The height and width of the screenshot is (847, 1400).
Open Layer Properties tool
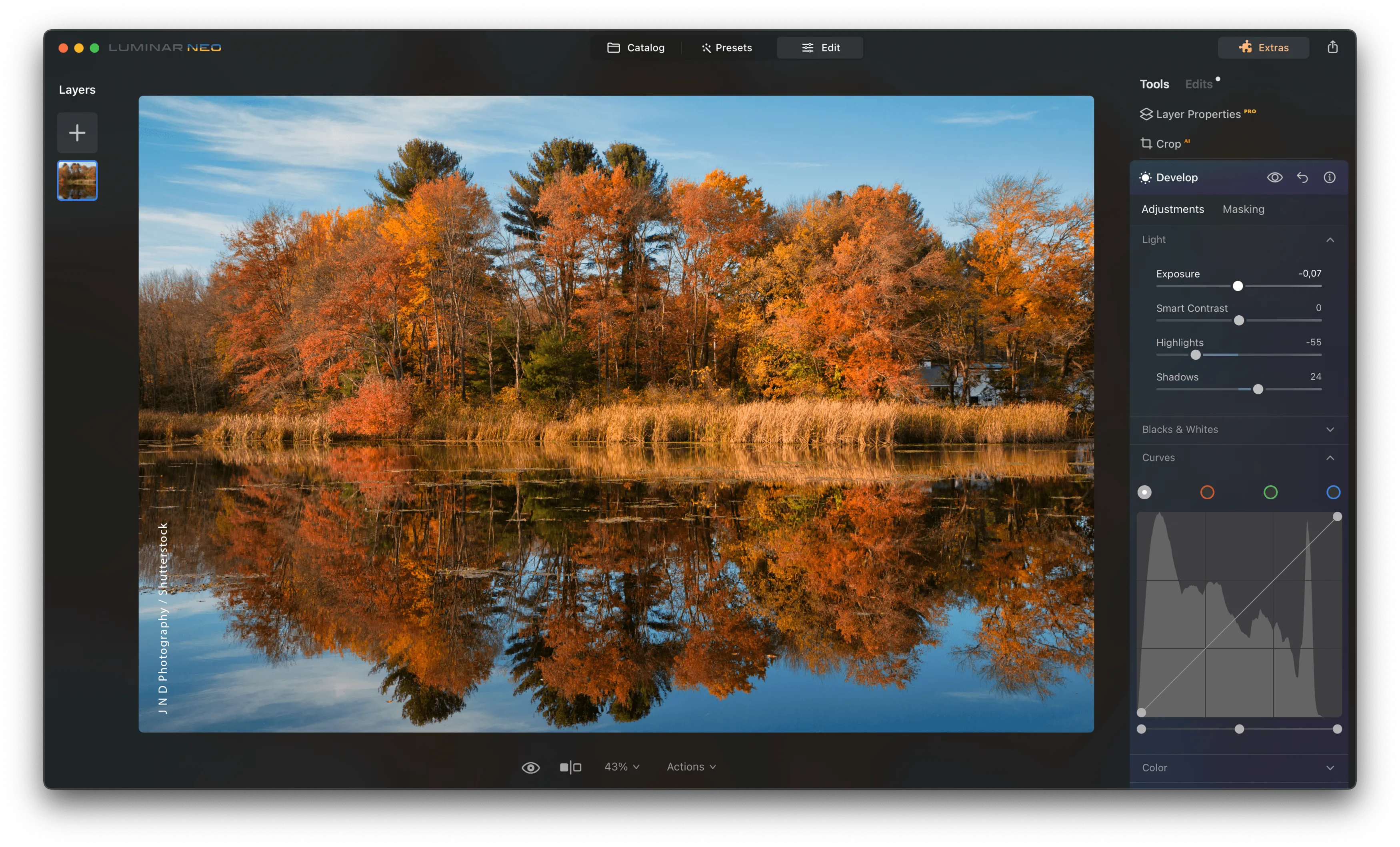[x=1197, y=114]
